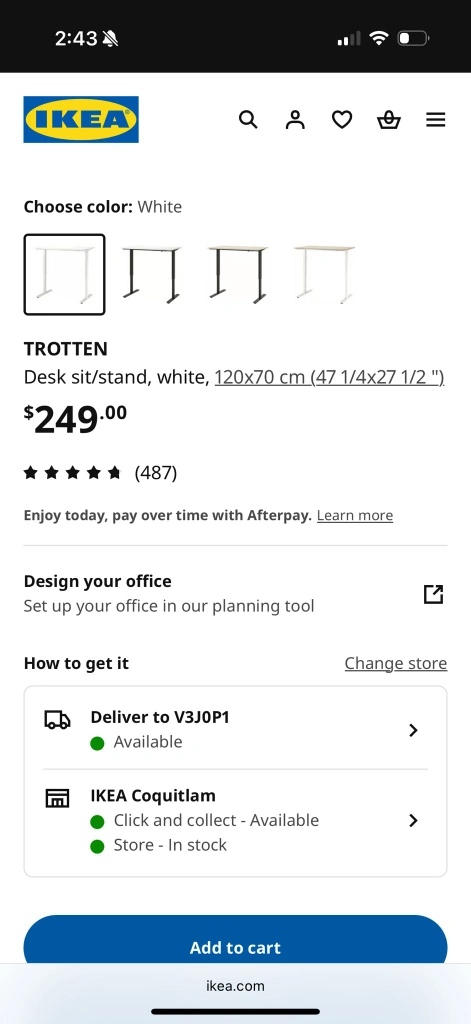Go to IKEA home via logo
The width and height of the screenshot is (471, 1024).
click(x=81, y=120)
